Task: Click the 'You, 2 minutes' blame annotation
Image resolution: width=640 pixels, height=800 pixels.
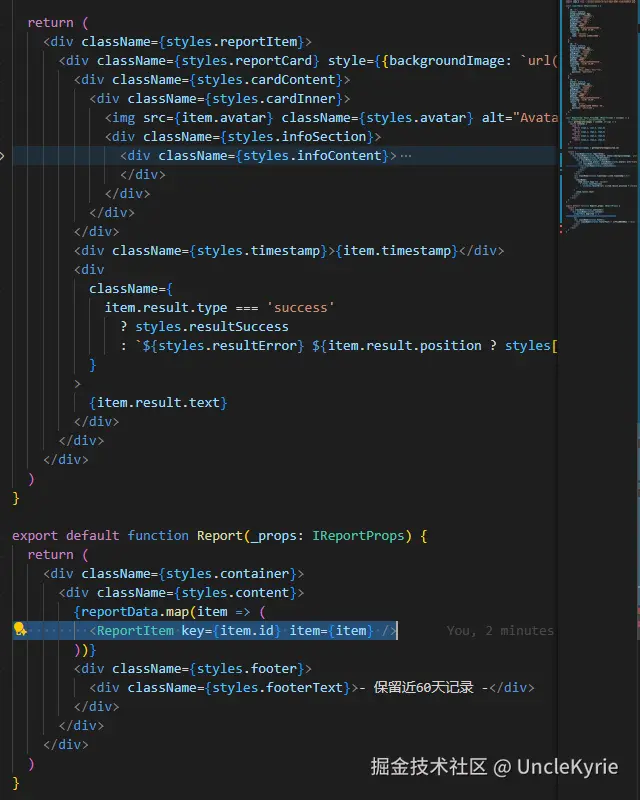Action: point(500,631)
